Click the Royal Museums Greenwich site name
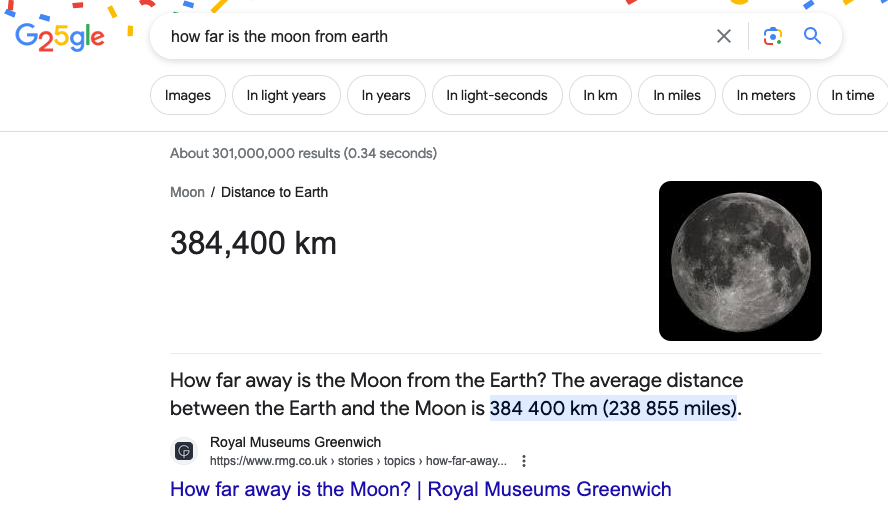 [x=295, y=442]
